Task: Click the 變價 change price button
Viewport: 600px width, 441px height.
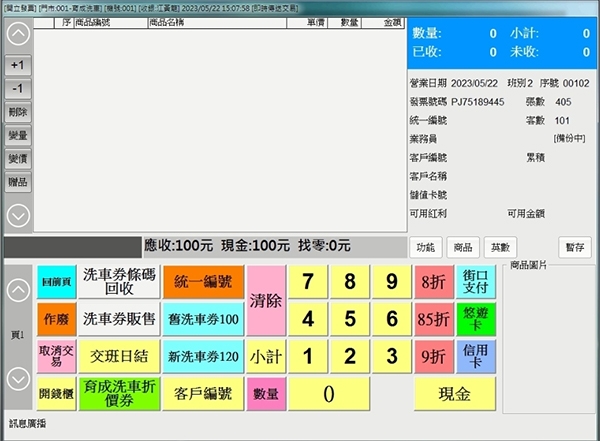Action: 18,159
